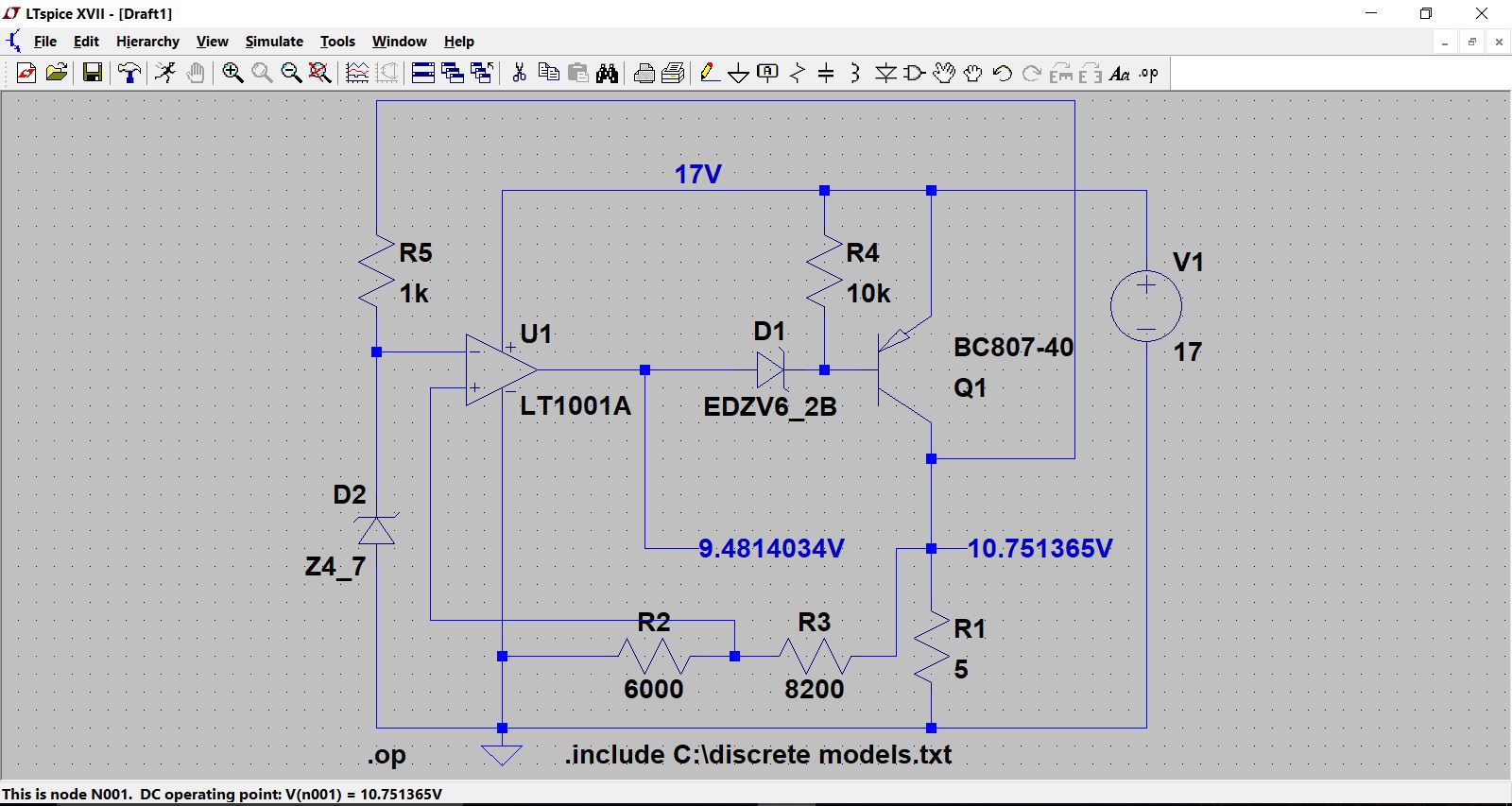Viewport: 1512px width, 806px height.
Task: Click the 9.4814034V voltage label
Action: coord(771,549)
